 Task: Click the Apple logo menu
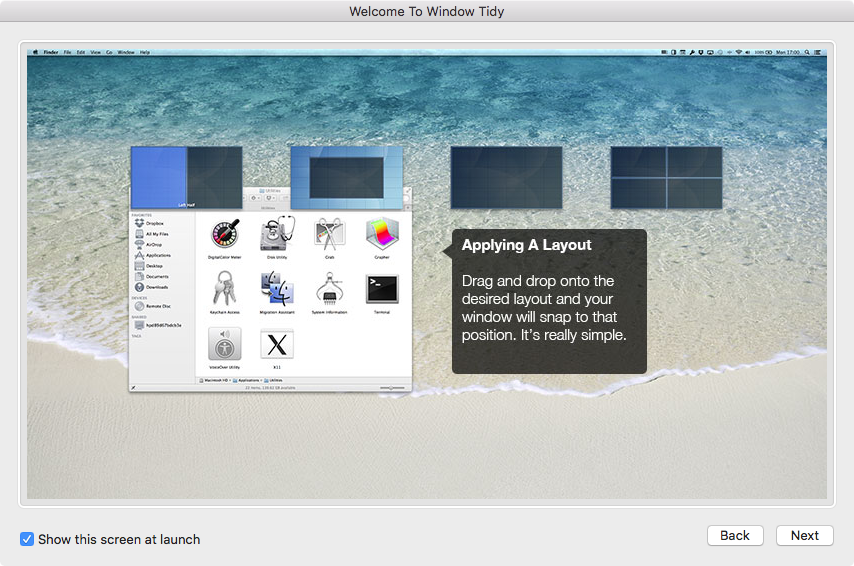35,52
